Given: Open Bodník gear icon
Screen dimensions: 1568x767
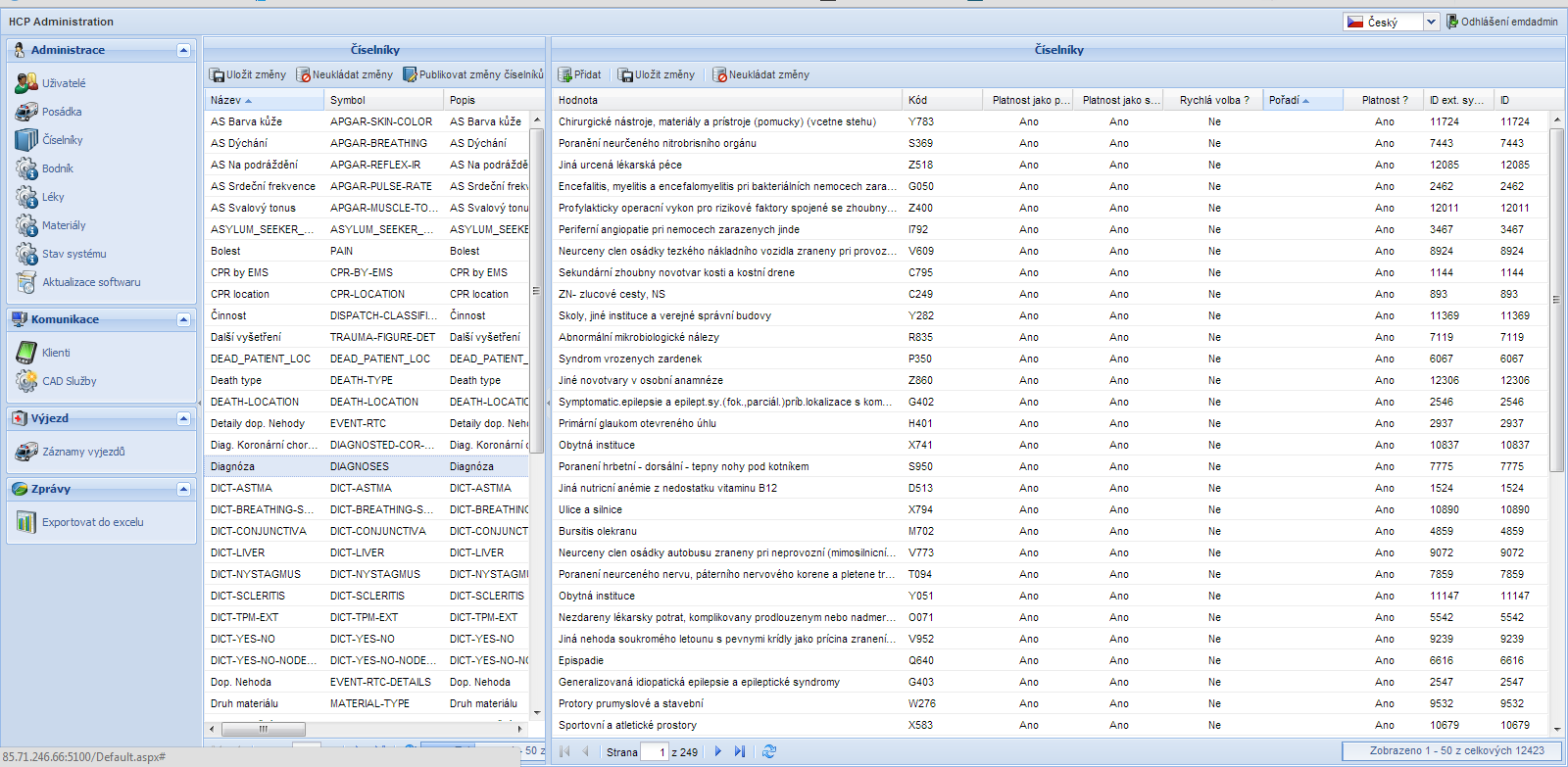Looking at the screenshot, I should (x=26, y=168).
